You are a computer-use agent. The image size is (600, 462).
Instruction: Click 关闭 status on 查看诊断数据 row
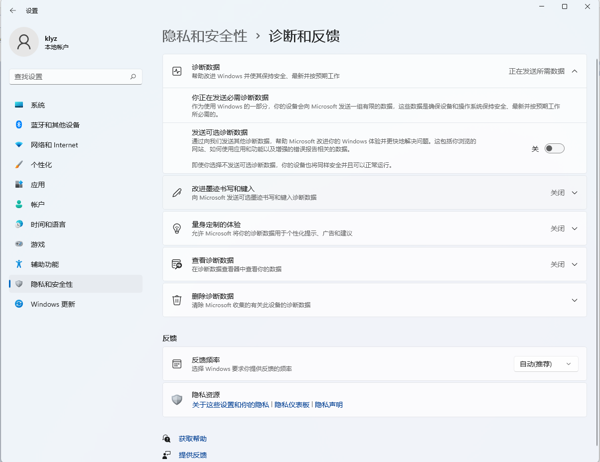coord(558,264)
